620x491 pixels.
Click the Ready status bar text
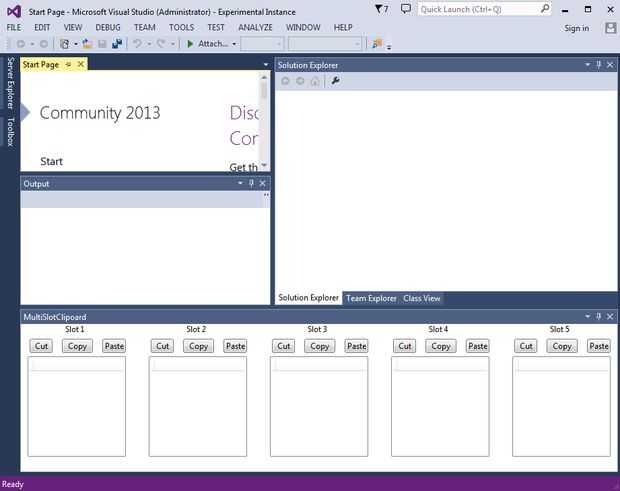(x=13, y=484)
